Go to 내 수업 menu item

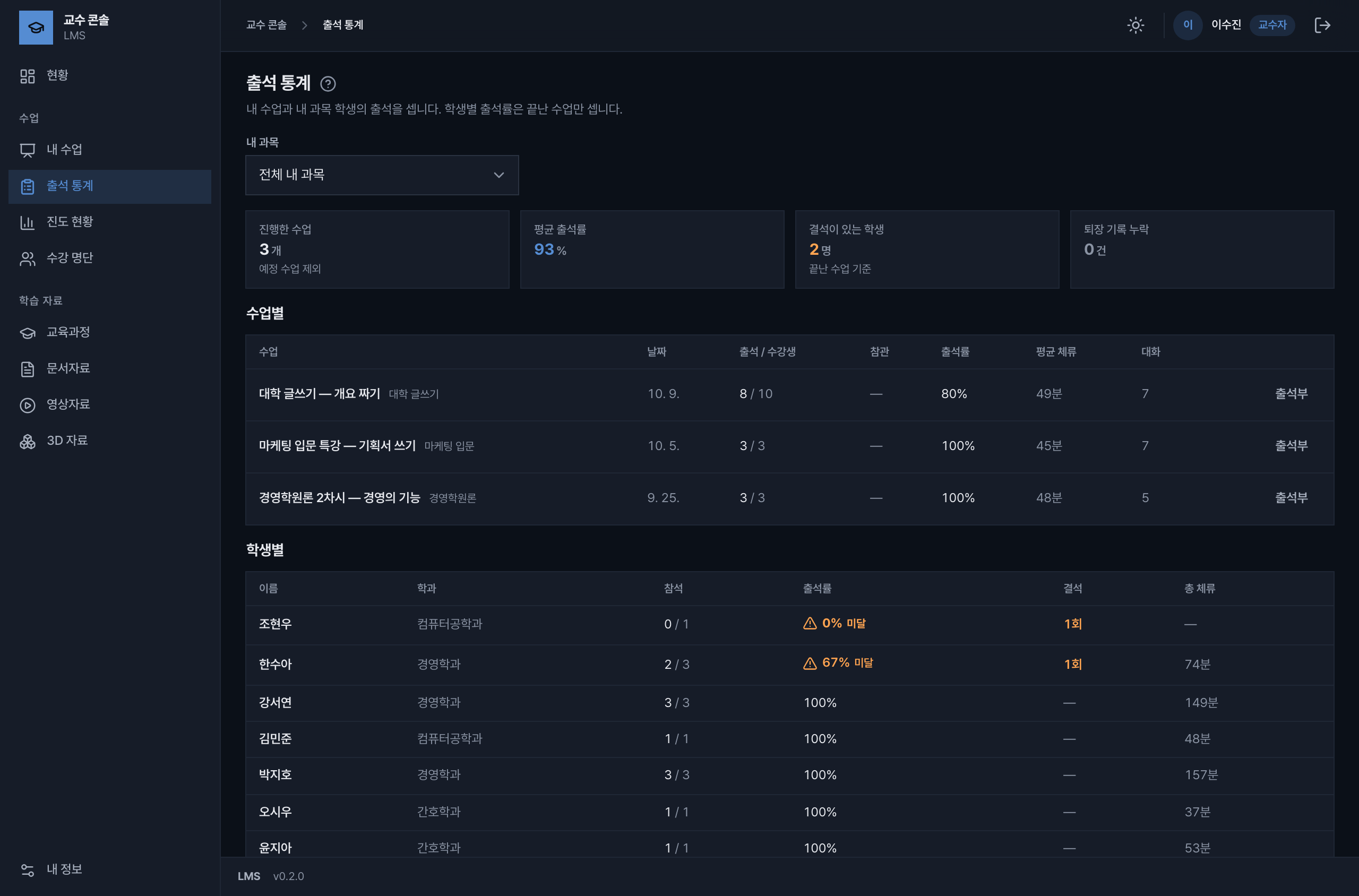(x=110, y=150)
